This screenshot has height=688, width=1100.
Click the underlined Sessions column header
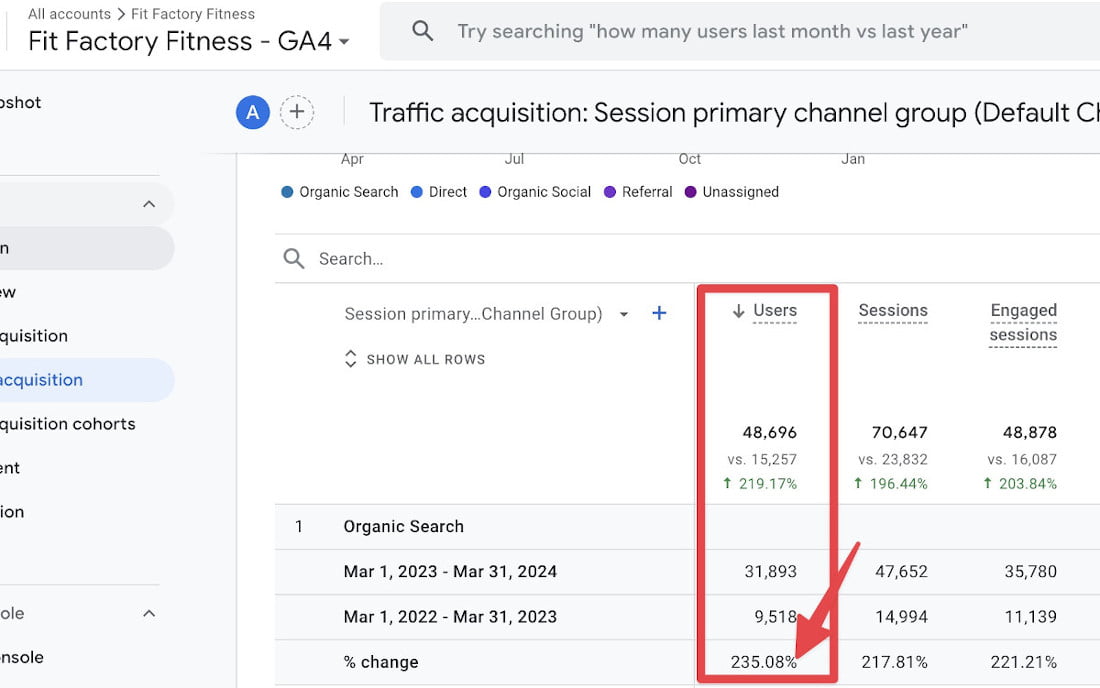tap(893, 311)
